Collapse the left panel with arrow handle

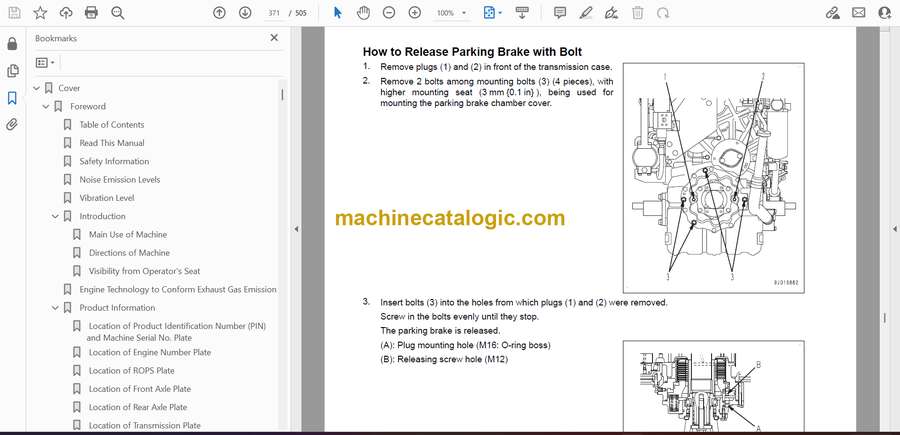296,229
